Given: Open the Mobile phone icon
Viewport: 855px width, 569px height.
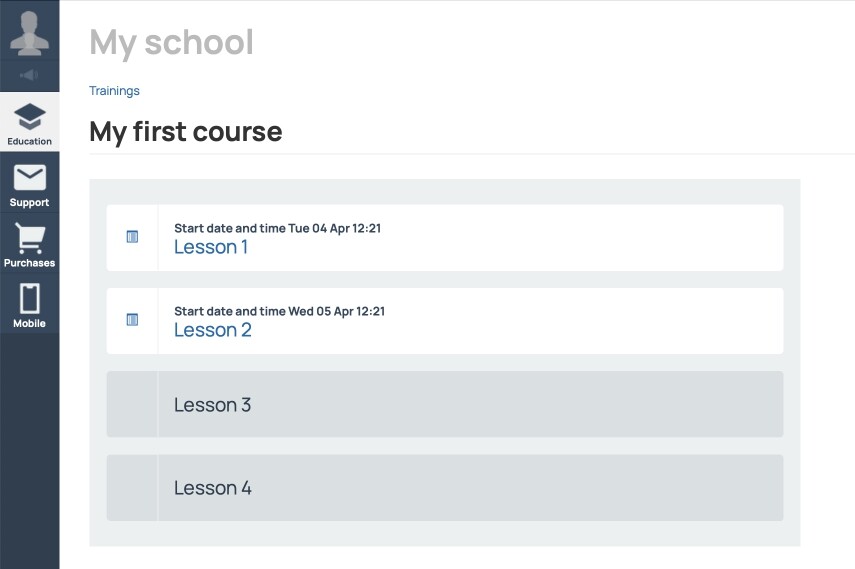Looking at the screenshot, I should 29,298.
